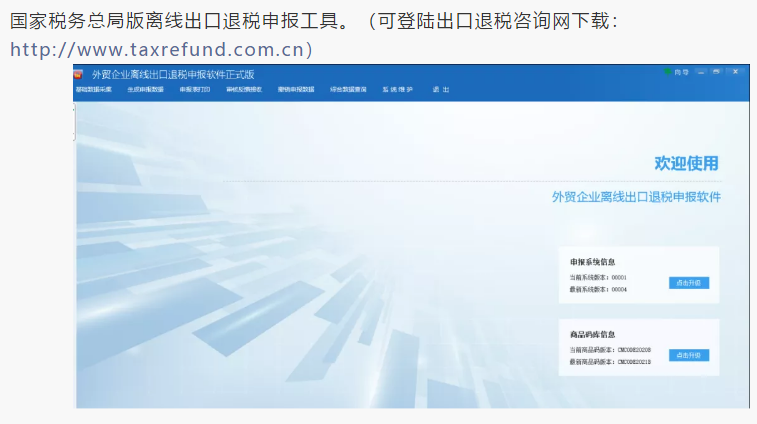
Task: Minimize the export tax refund software window
Action: point(701,72)
